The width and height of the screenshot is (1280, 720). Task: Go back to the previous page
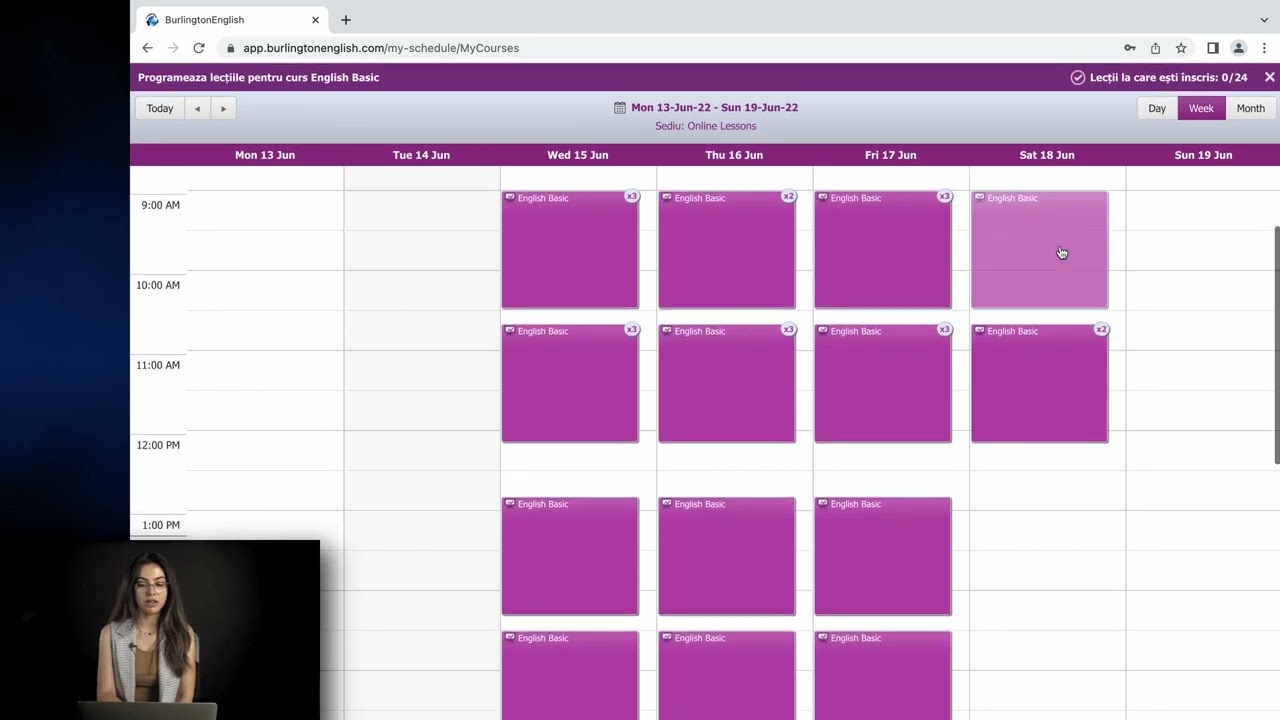coord(147,48)
